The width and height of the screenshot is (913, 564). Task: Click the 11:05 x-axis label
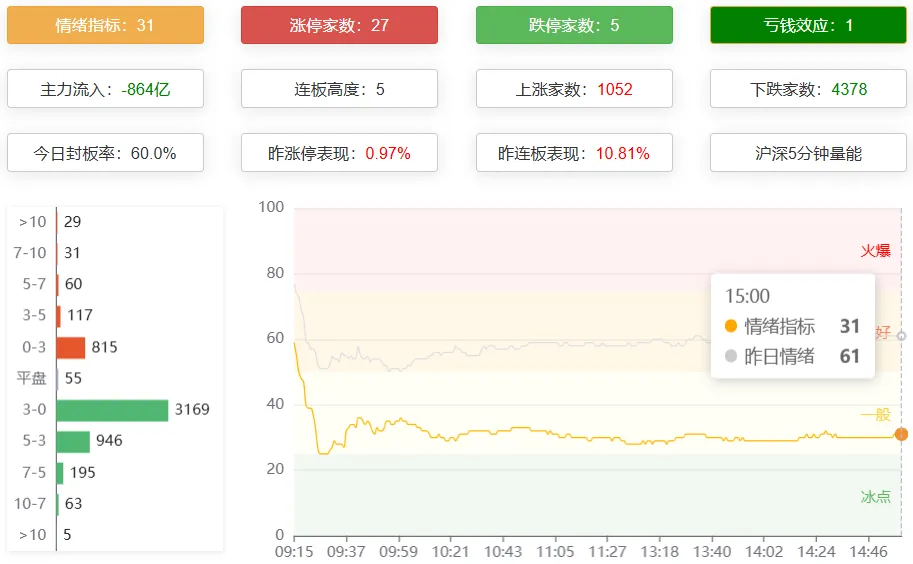555,551
